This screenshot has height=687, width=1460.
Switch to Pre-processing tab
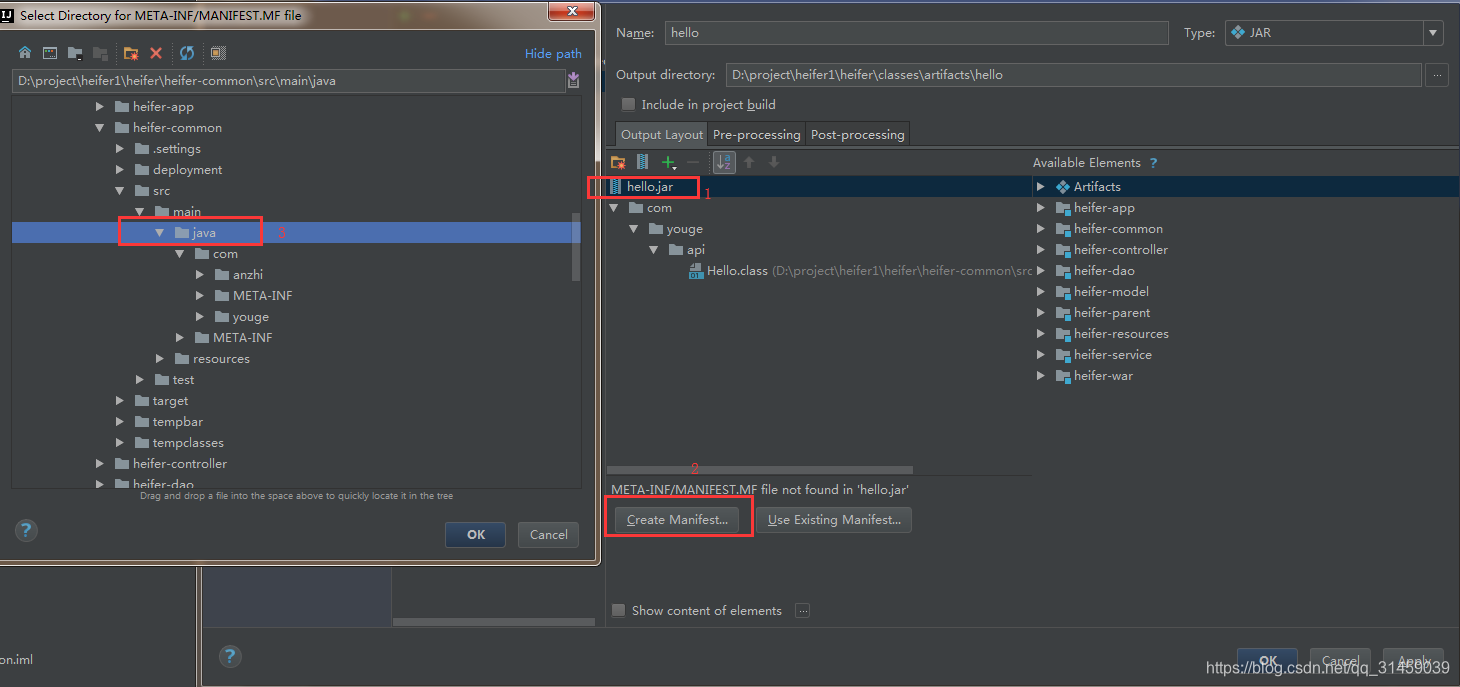pyautogui.click(x=756, y=135)
